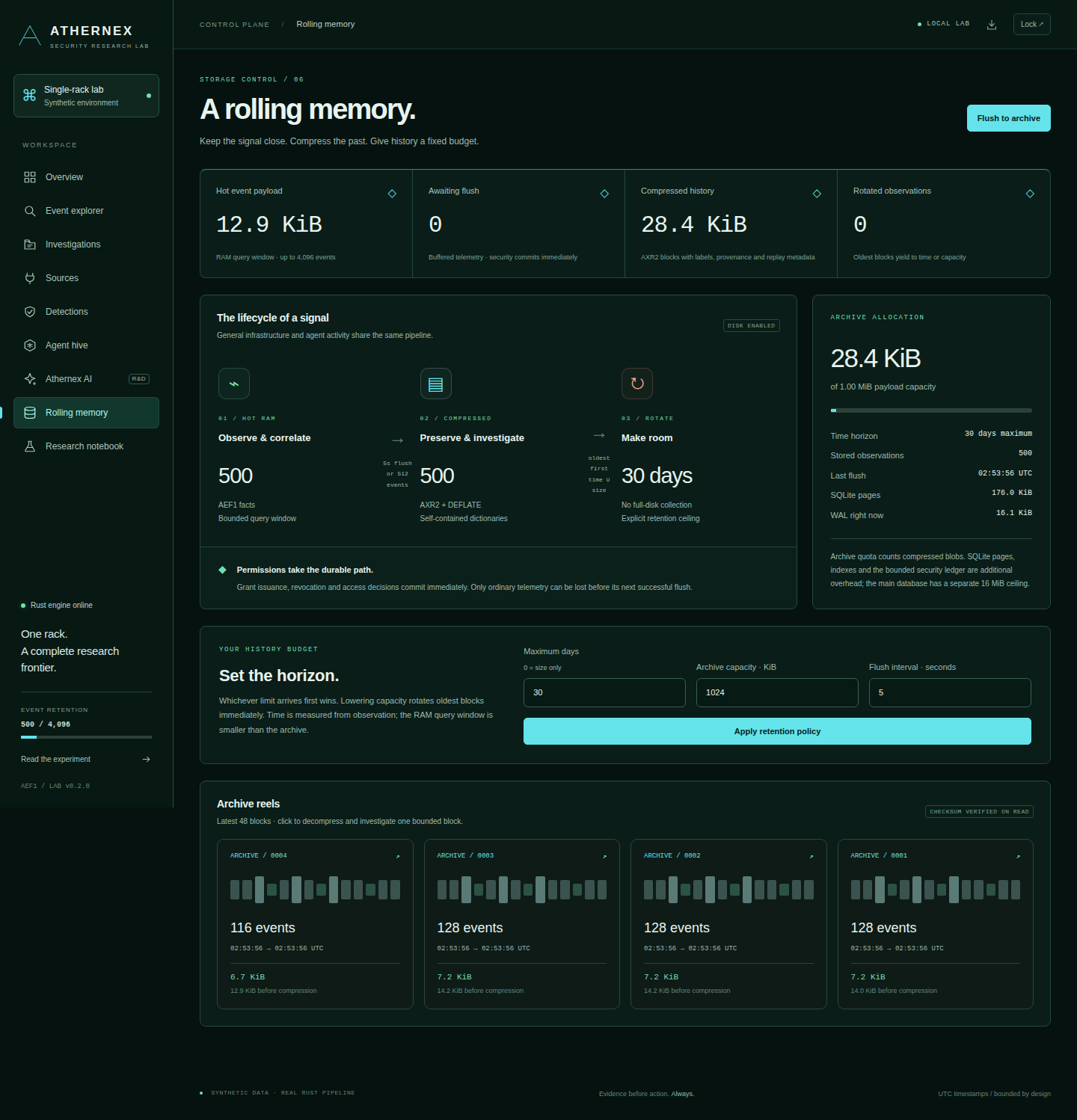Viewport: 1077px width, 1120px height.
Task: Click the Detections shield icon
Action: pos(30,312)
